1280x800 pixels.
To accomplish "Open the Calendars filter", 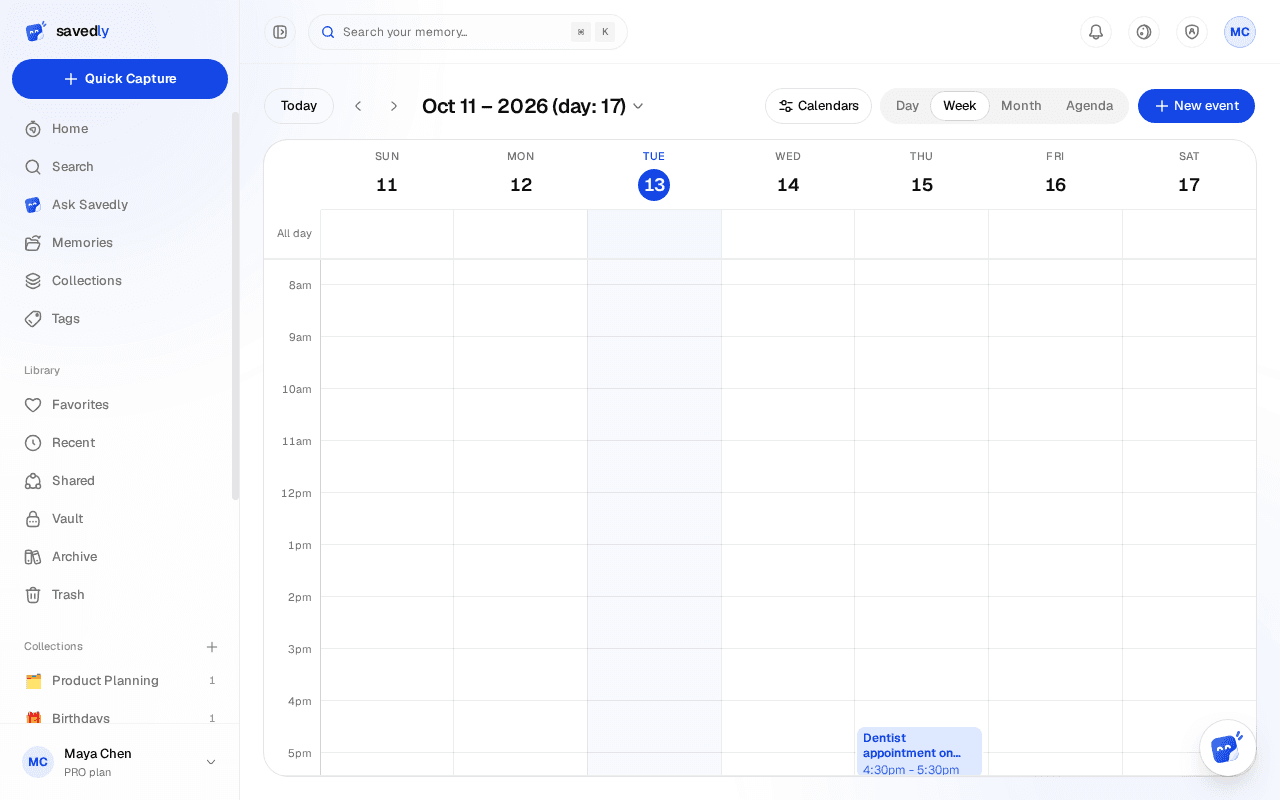I will pyautogui.click(x=819, y=106).
